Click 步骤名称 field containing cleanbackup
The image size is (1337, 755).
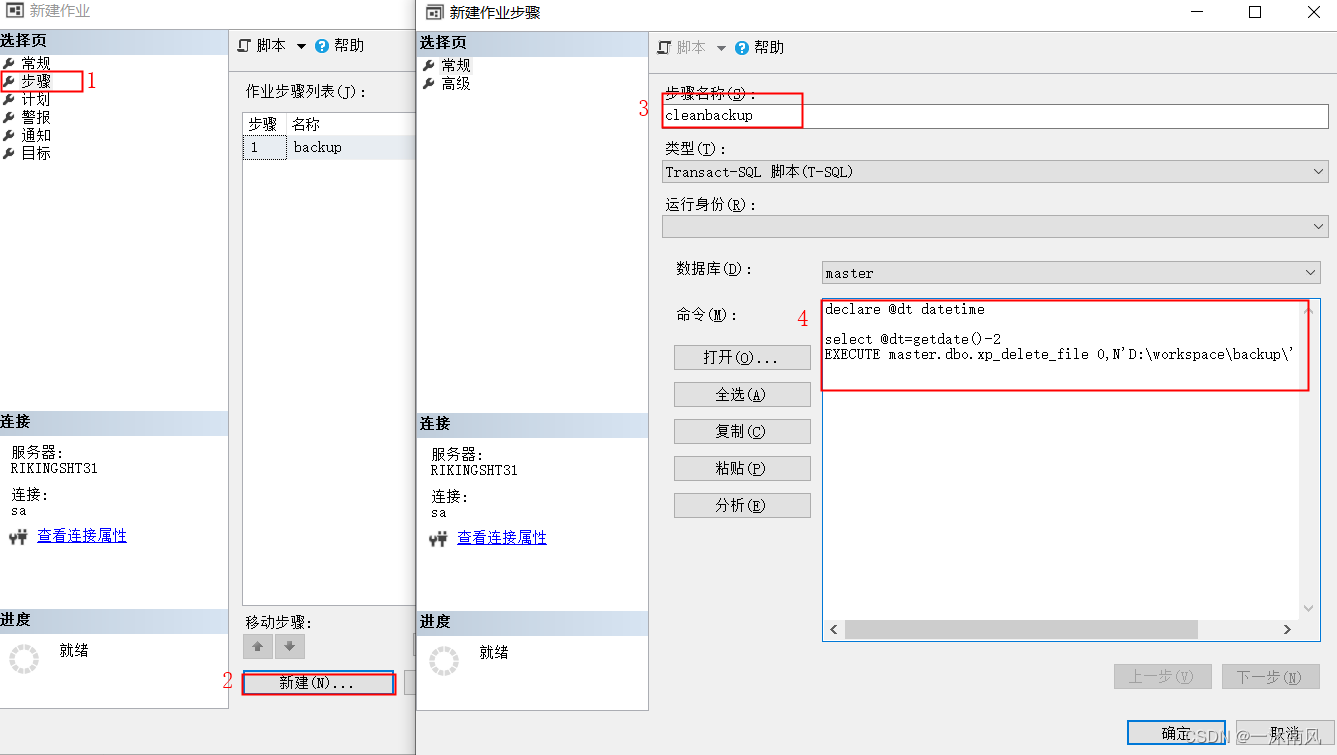(995, 115)
